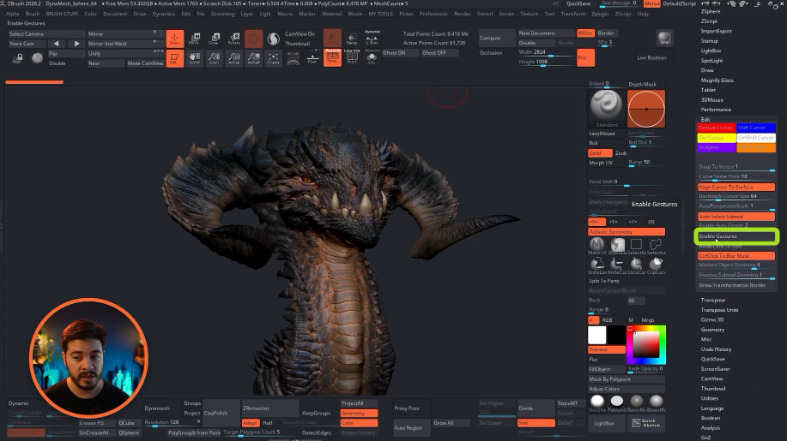The image size is (787, 441).
Task: Open the Zplugin menu
Action: coord(600,14)
